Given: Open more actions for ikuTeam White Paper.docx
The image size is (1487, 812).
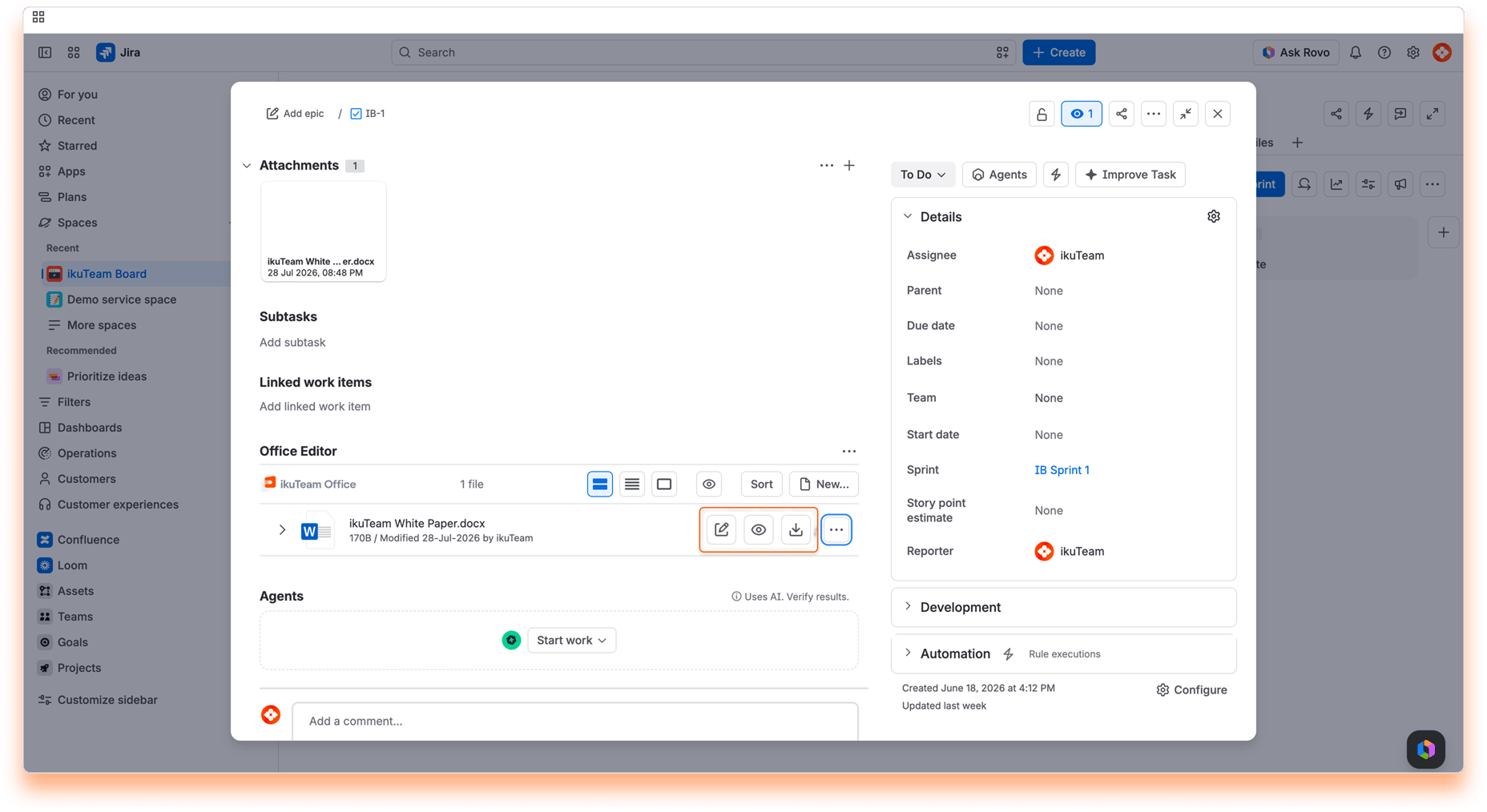Looking at the screenshot, I should tap(836, 529).
